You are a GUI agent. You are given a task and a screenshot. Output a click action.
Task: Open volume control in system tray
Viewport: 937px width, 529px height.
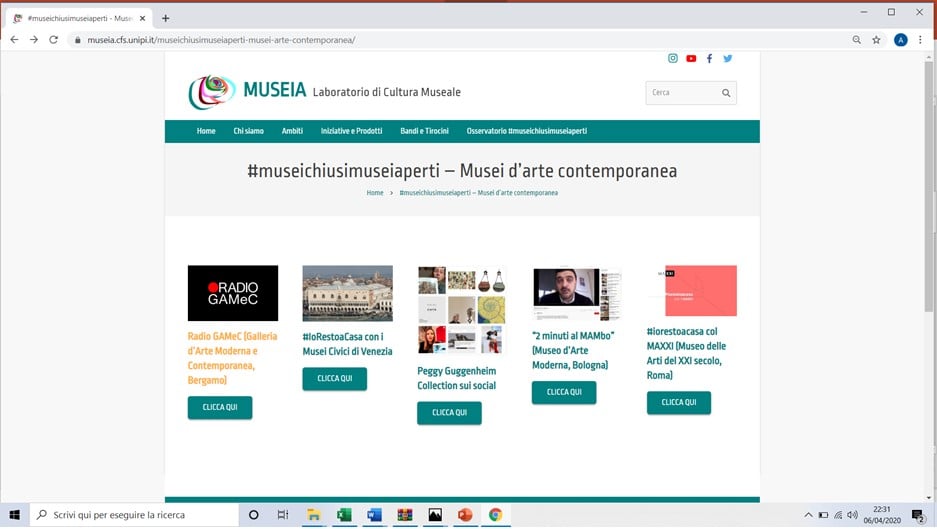[x=853, y=515]
